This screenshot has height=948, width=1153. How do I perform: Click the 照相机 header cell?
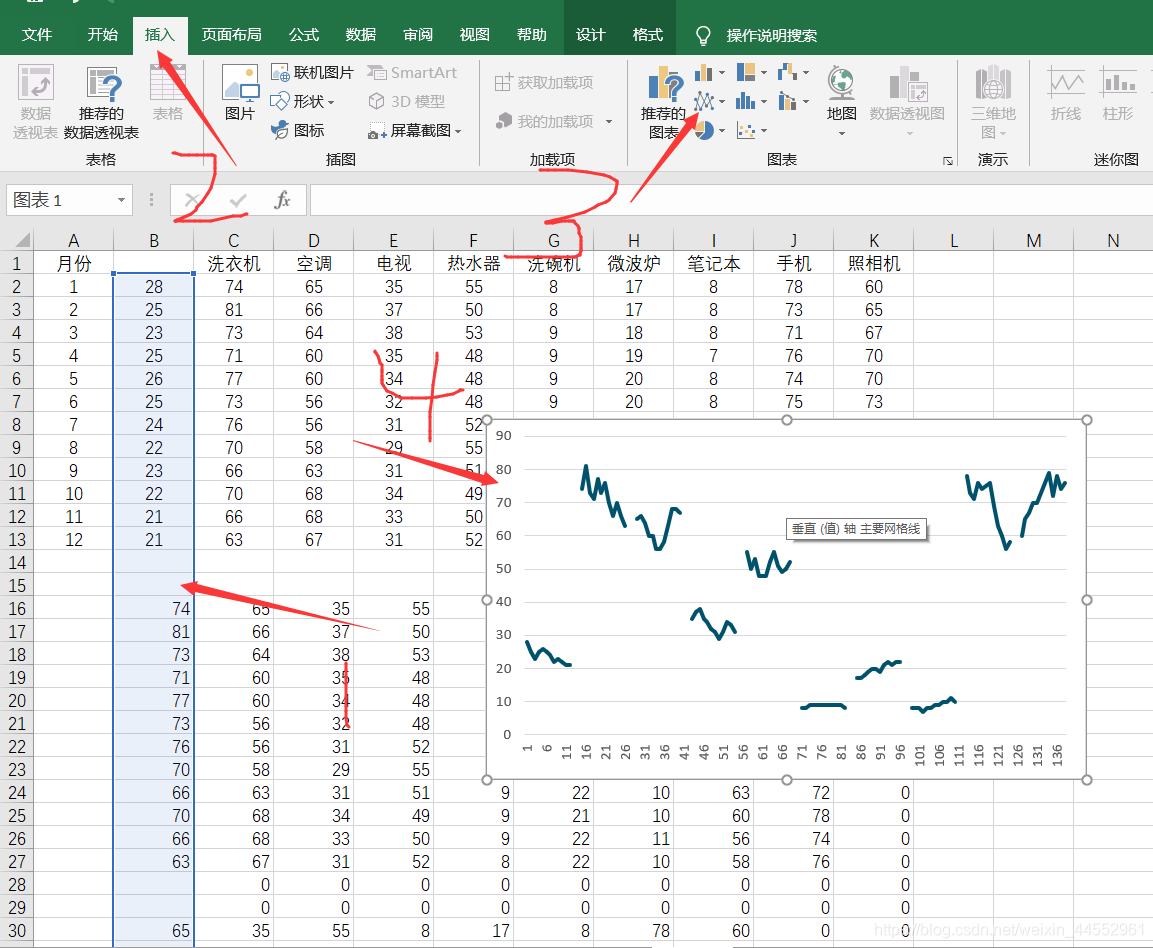point(874,263)
